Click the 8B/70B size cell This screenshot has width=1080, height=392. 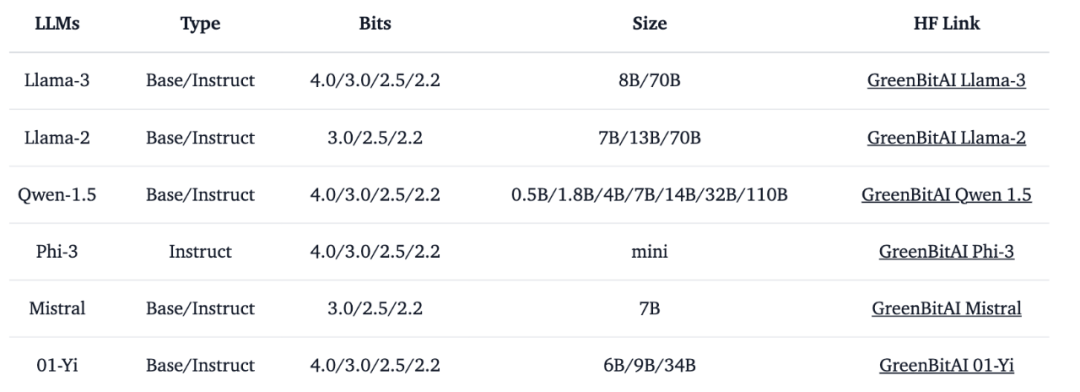650,81
